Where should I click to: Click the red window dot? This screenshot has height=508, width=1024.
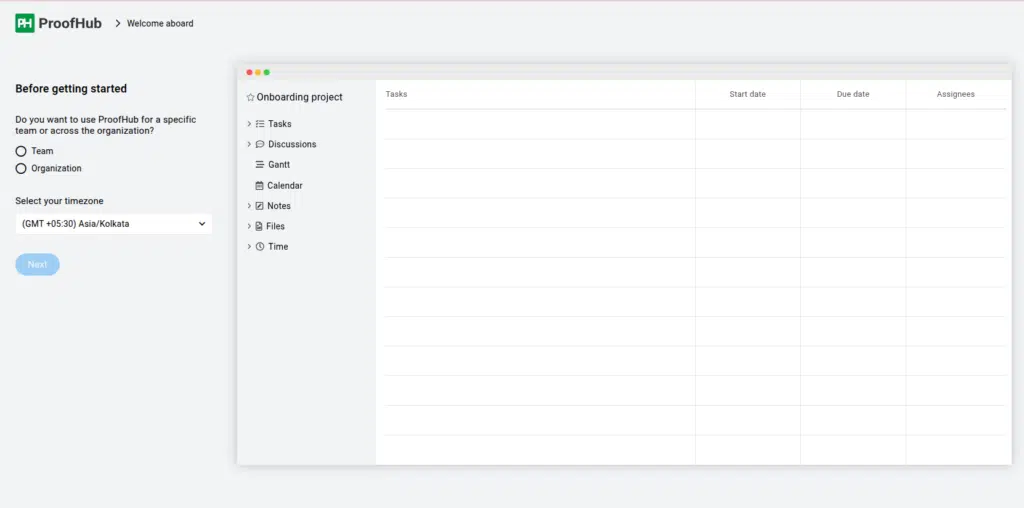[x=249, y=72]
